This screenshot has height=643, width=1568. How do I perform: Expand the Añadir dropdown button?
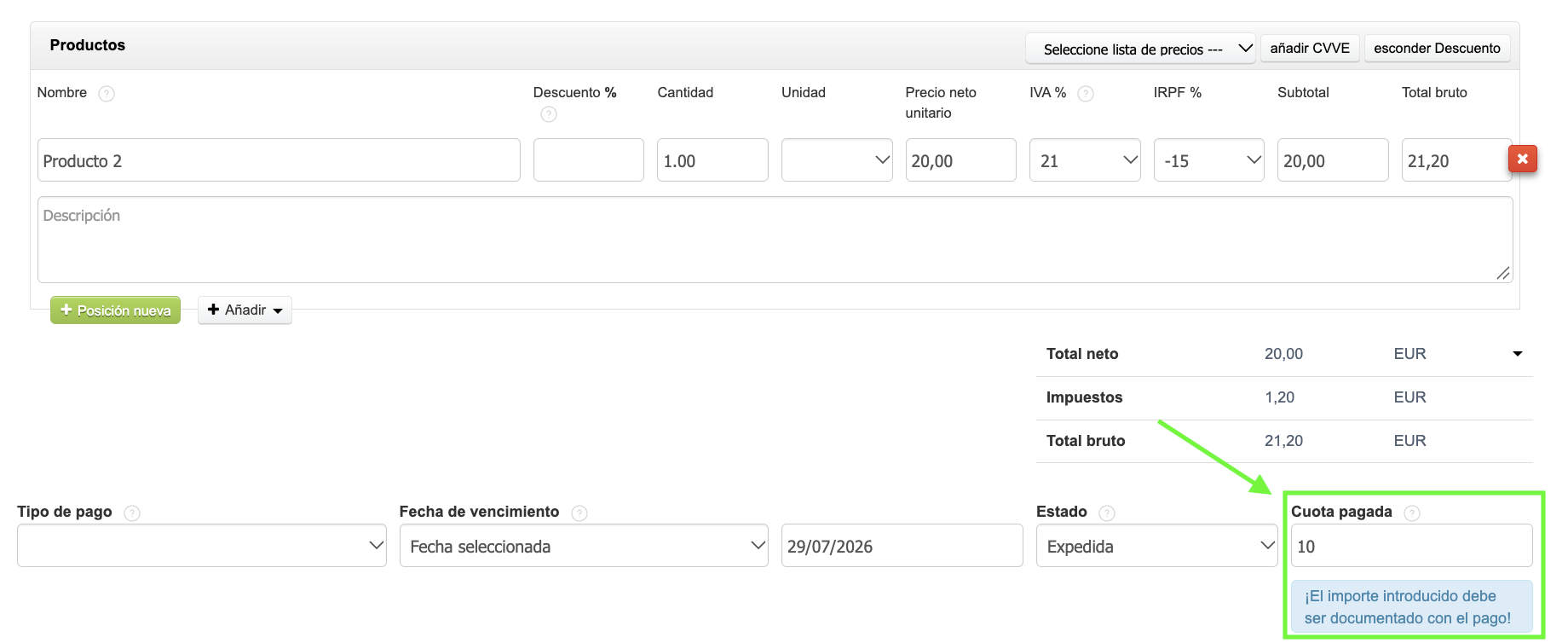[x=245, y=310]
